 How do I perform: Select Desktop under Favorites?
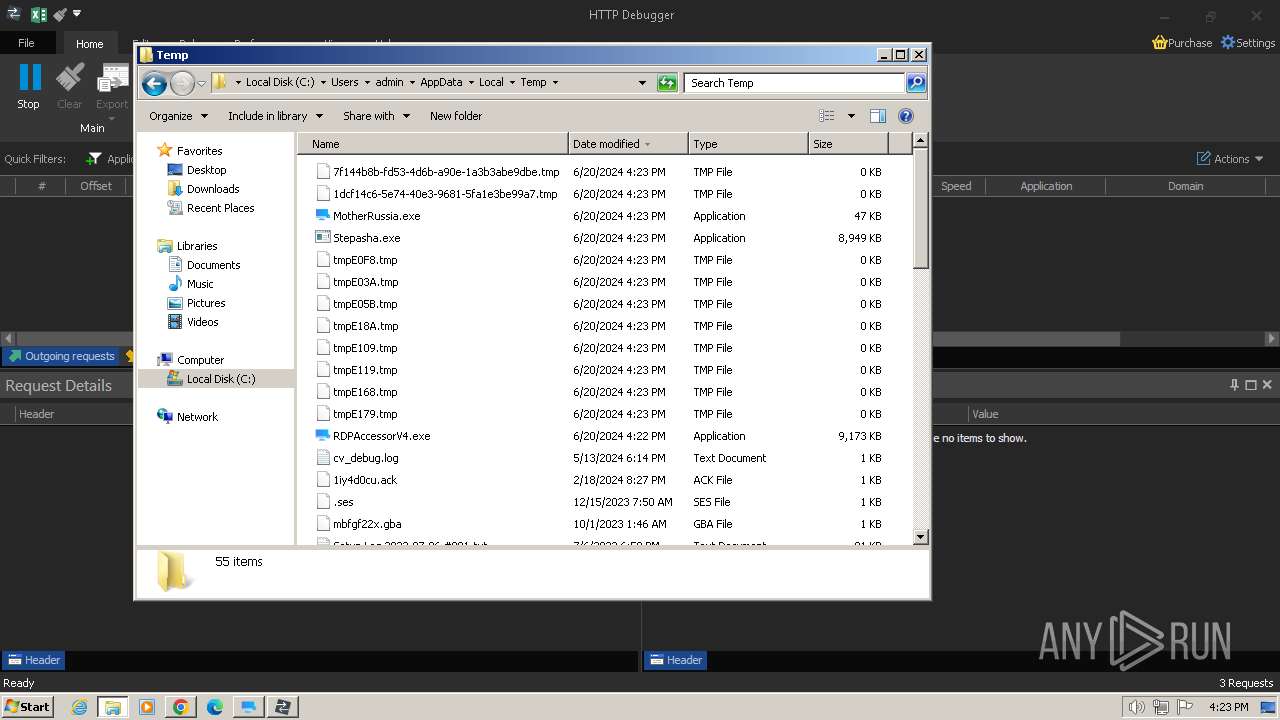pos(206,170)
